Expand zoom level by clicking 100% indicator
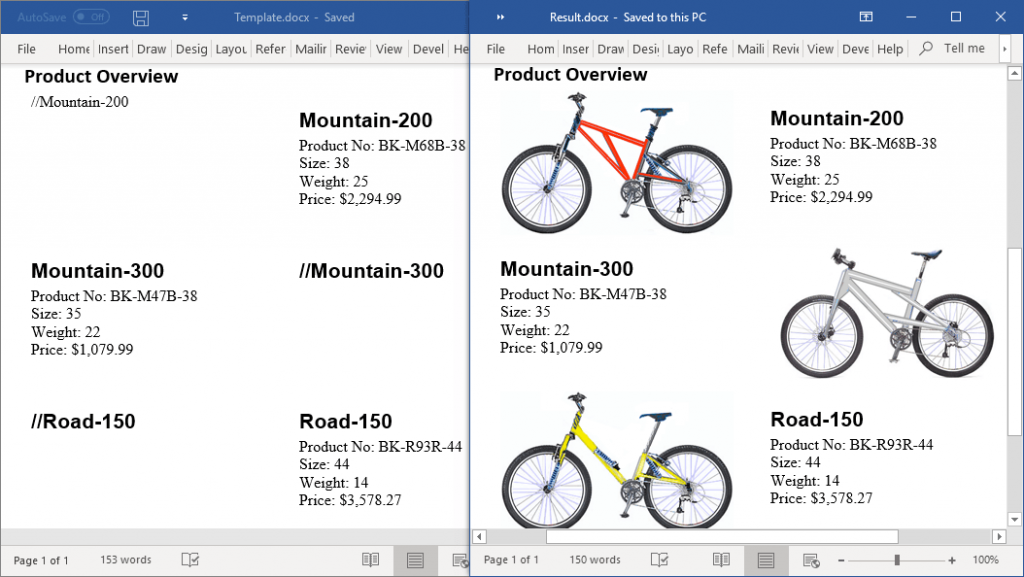 coord(986,560)
